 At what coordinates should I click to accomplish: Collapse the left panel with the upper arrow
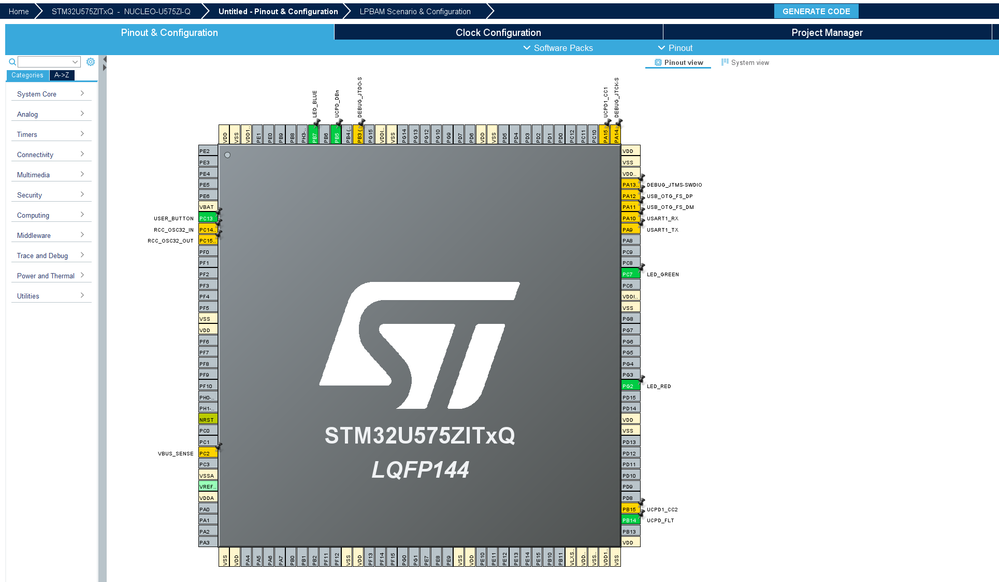pyautogui.click(x=104, y=59)
